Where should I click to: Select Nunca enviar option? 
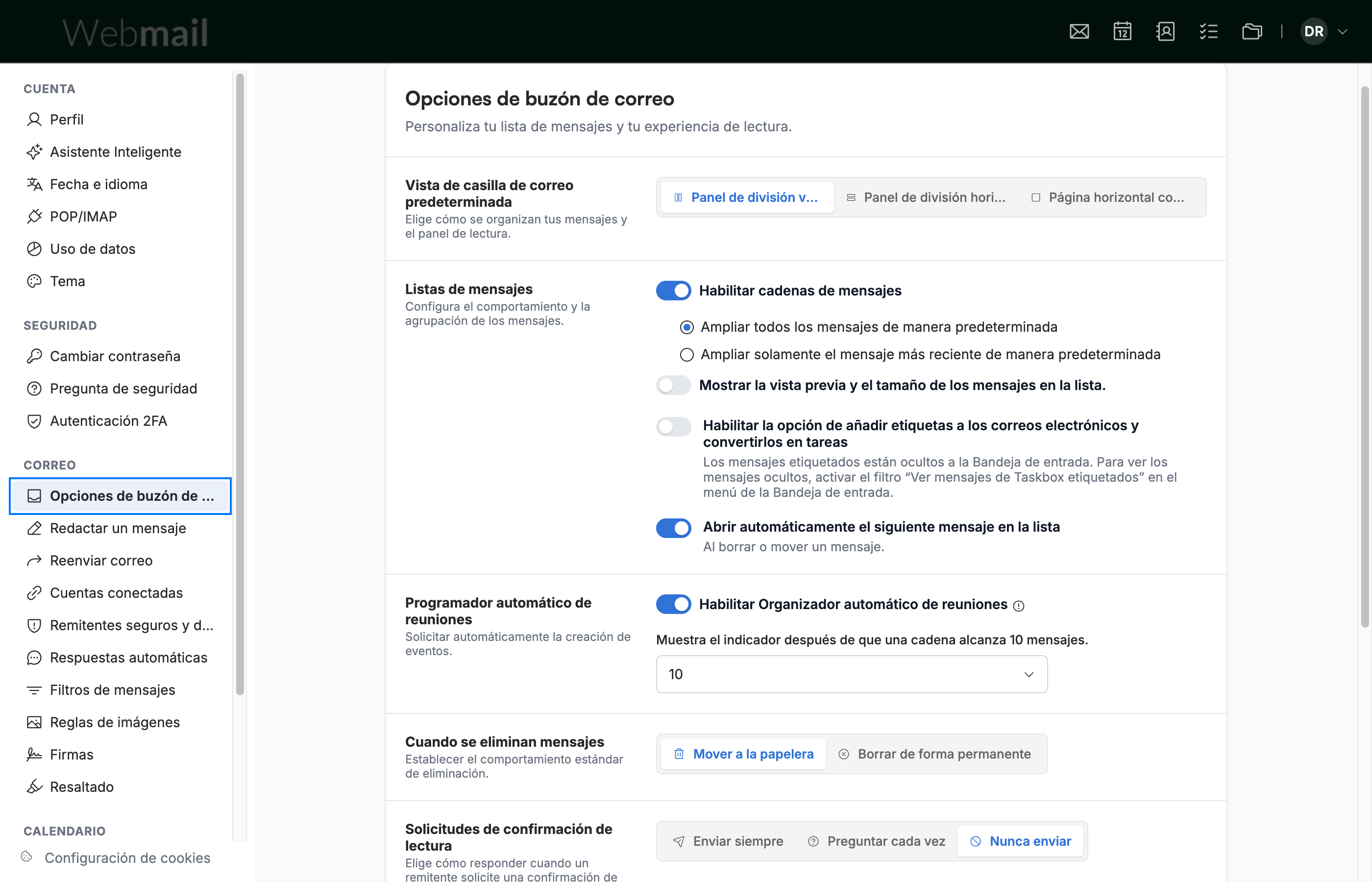[x=1020, y=841]
